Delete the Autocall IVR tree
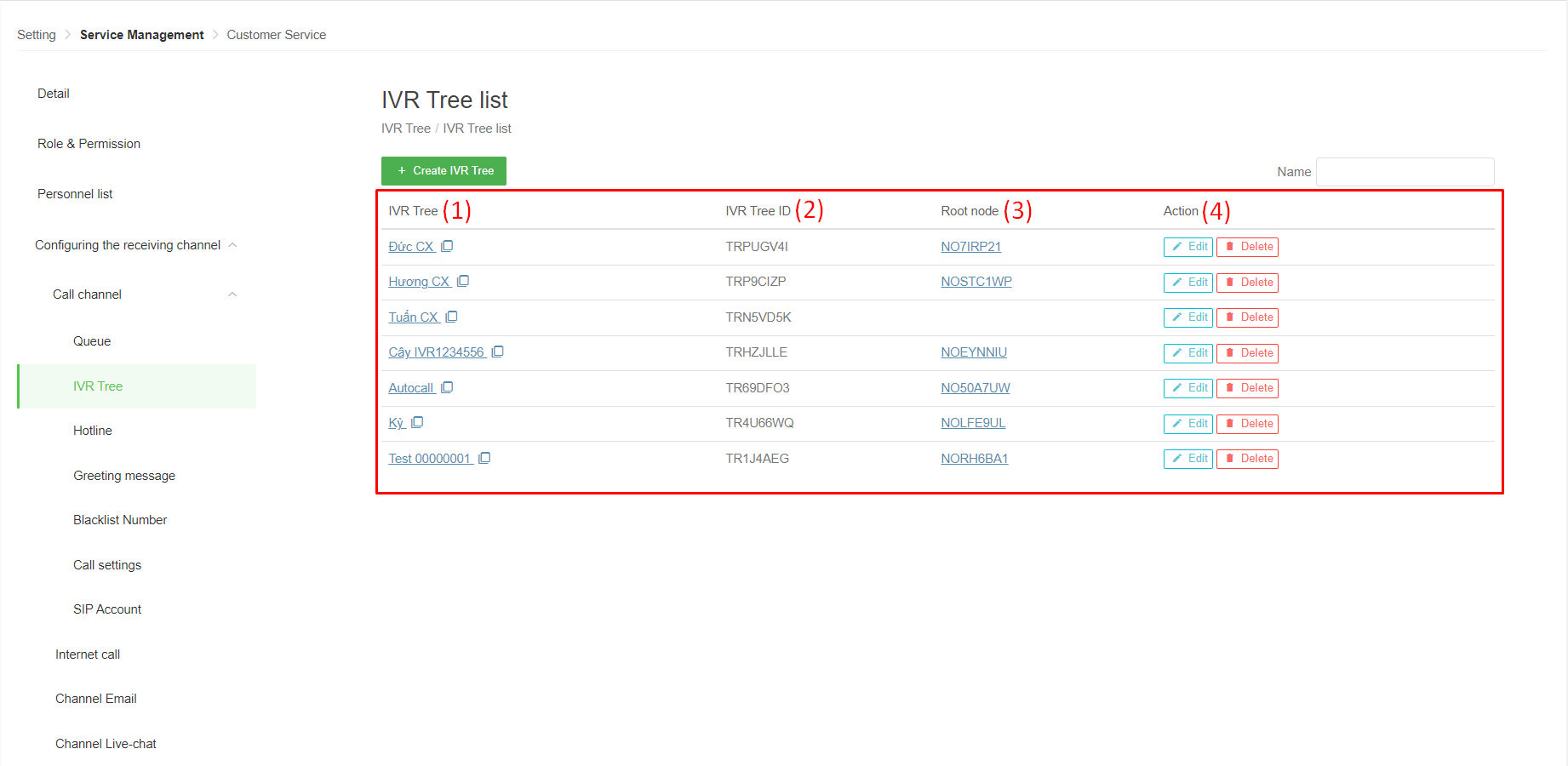 pos(1247,388)
